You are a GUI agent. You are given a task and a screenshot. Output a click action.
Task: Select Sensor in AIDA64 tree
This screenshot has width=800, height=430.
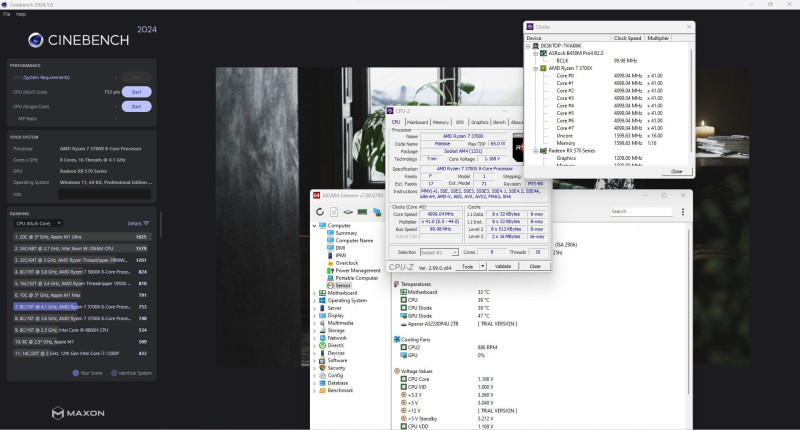343,286
